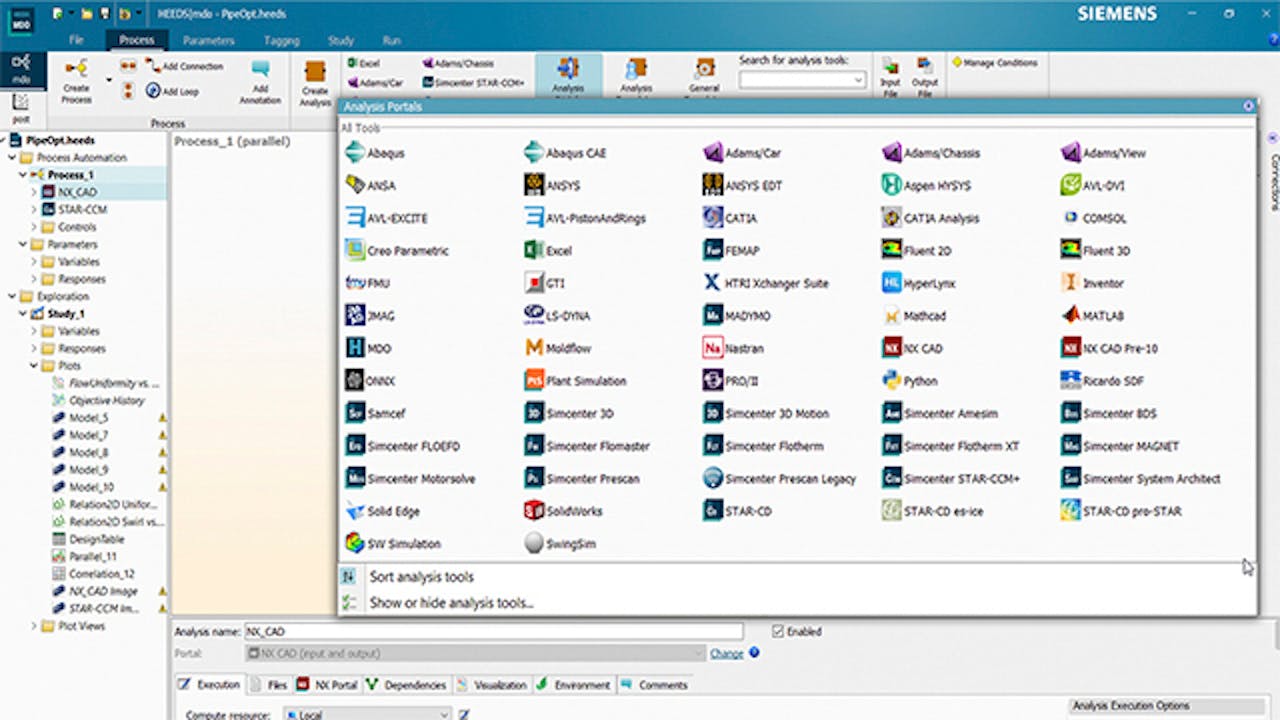This screenshot has height=720, width=1280.
Task: Open the mdo mode sidebar button
Action: coord(20,68)
